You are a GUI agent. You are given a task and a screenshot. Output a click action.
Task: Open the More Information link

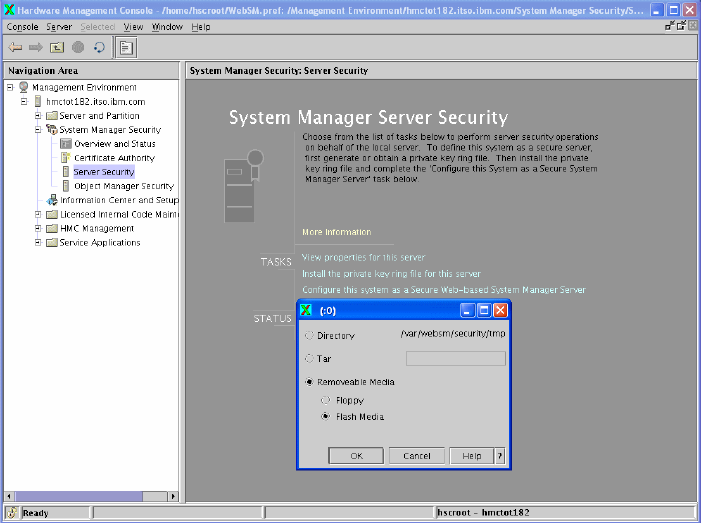337,232
